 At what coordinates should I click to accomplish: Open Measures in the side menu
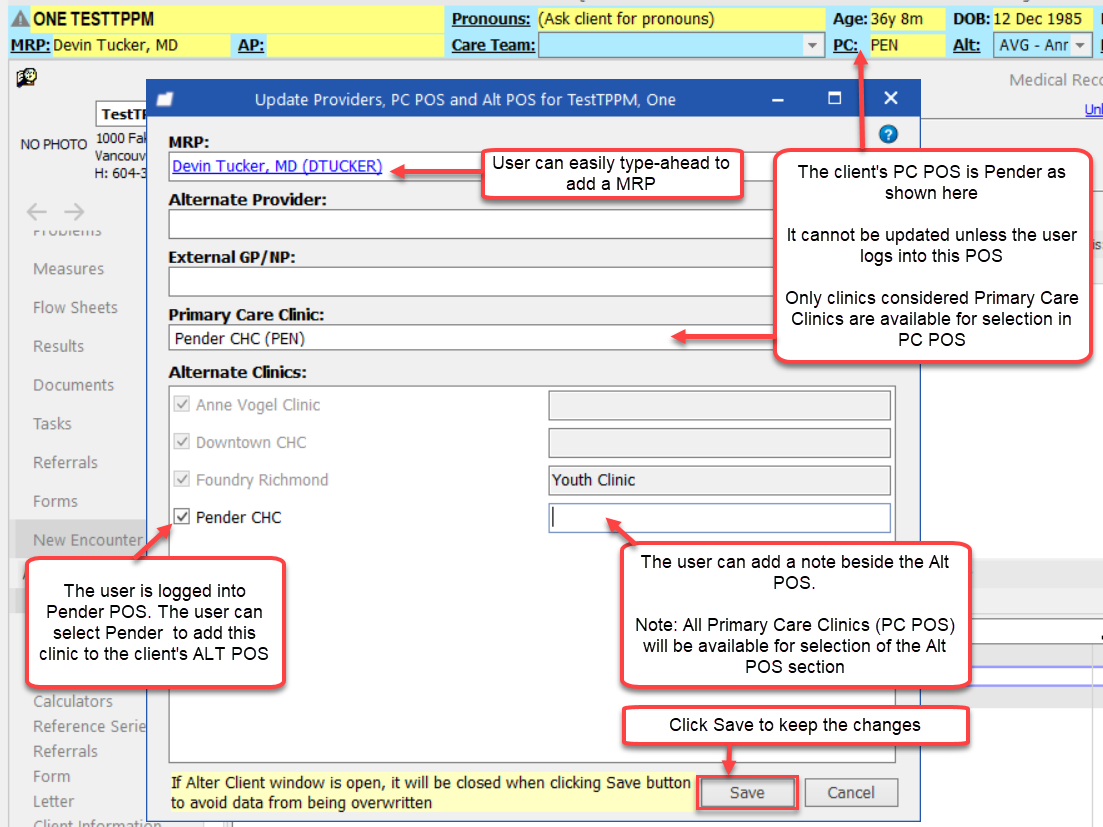click(68, 269)
